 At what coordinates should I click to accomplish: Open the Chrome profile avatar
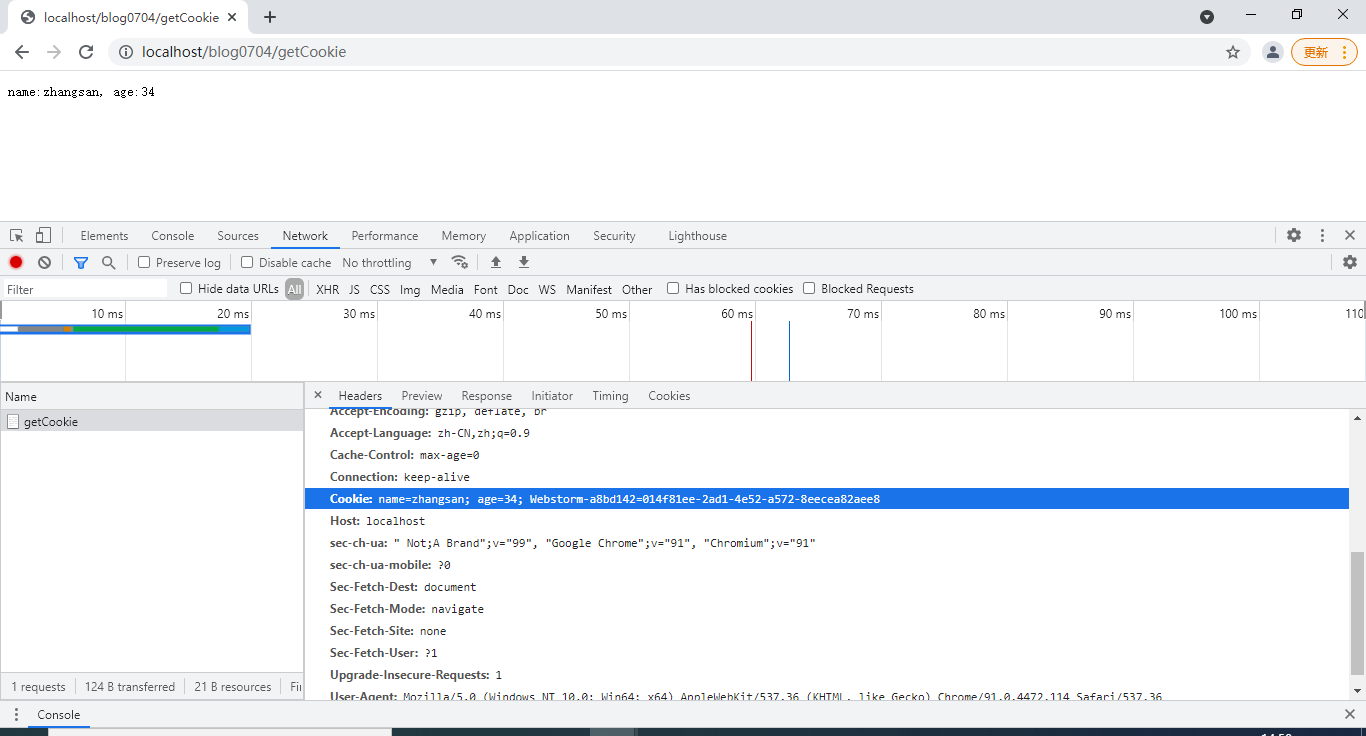pos(1272,52)
